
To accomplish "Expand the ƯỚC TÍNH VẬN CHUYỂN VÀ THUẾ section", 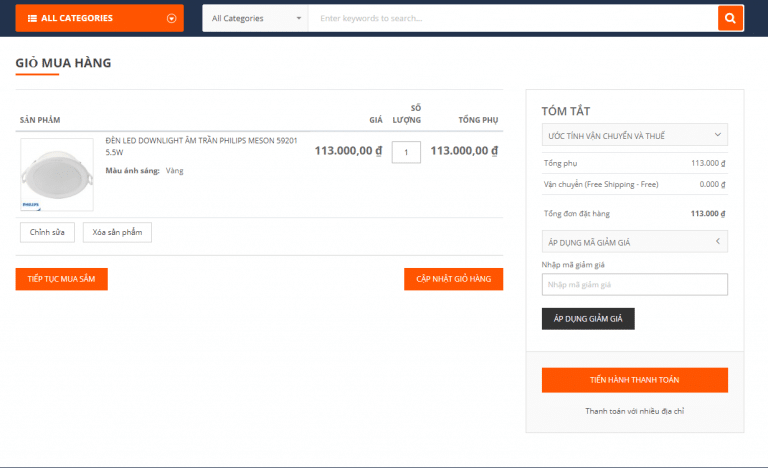I will click(x=634, y=135).
